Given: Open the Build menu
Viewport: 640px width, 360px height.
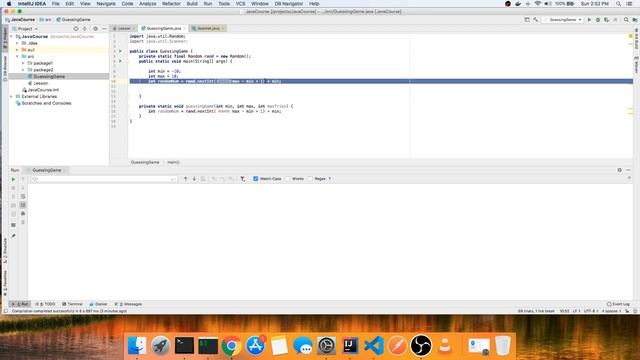Looking at the screenshot, I should (192, 4).
